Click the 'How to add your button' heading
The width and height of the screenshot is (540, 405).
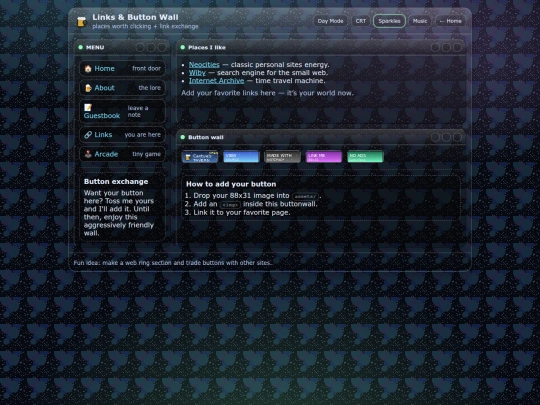pos(231,184)
